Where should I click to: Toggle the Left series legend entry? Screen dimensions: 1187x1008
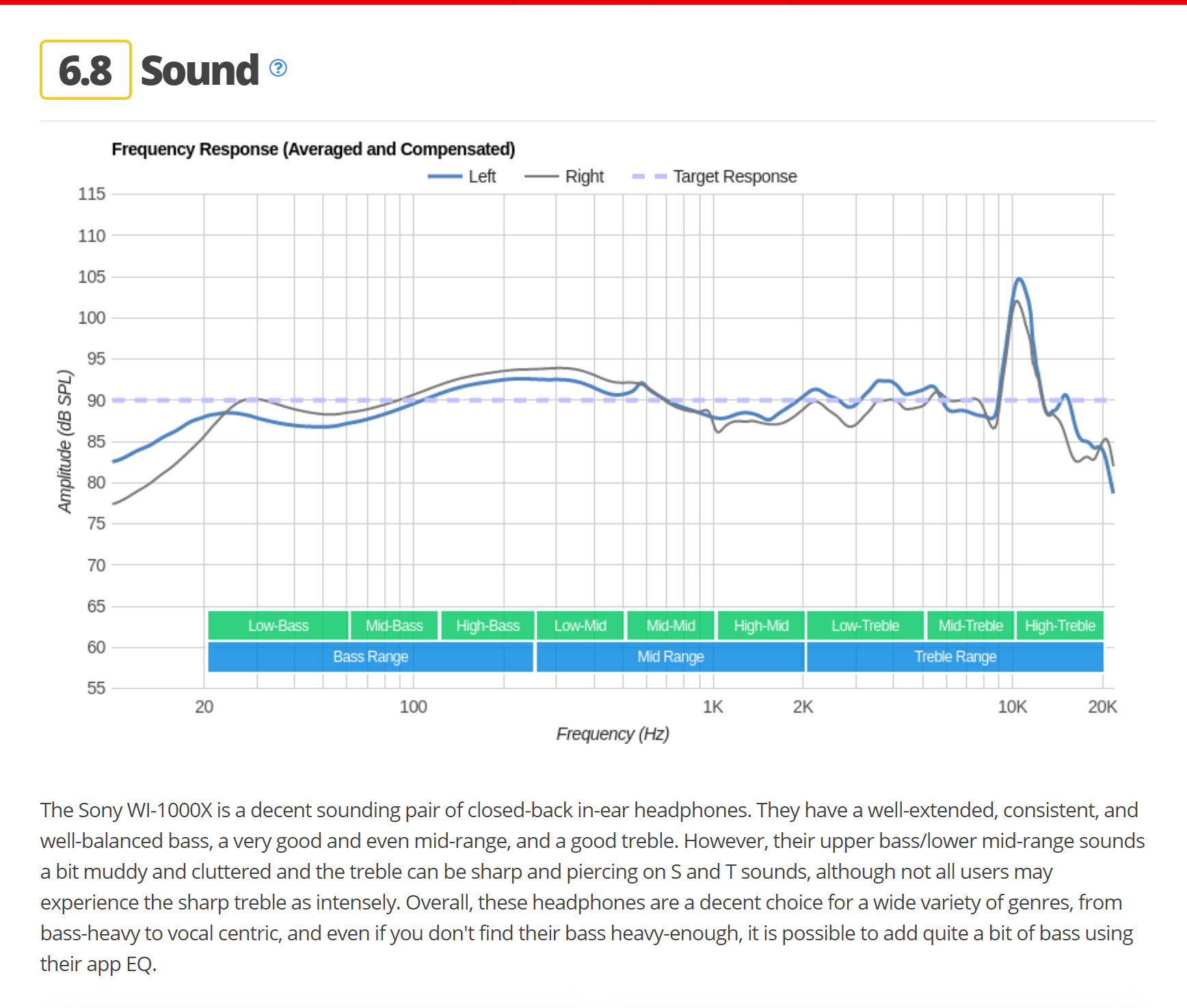click(x=462, y=176)
